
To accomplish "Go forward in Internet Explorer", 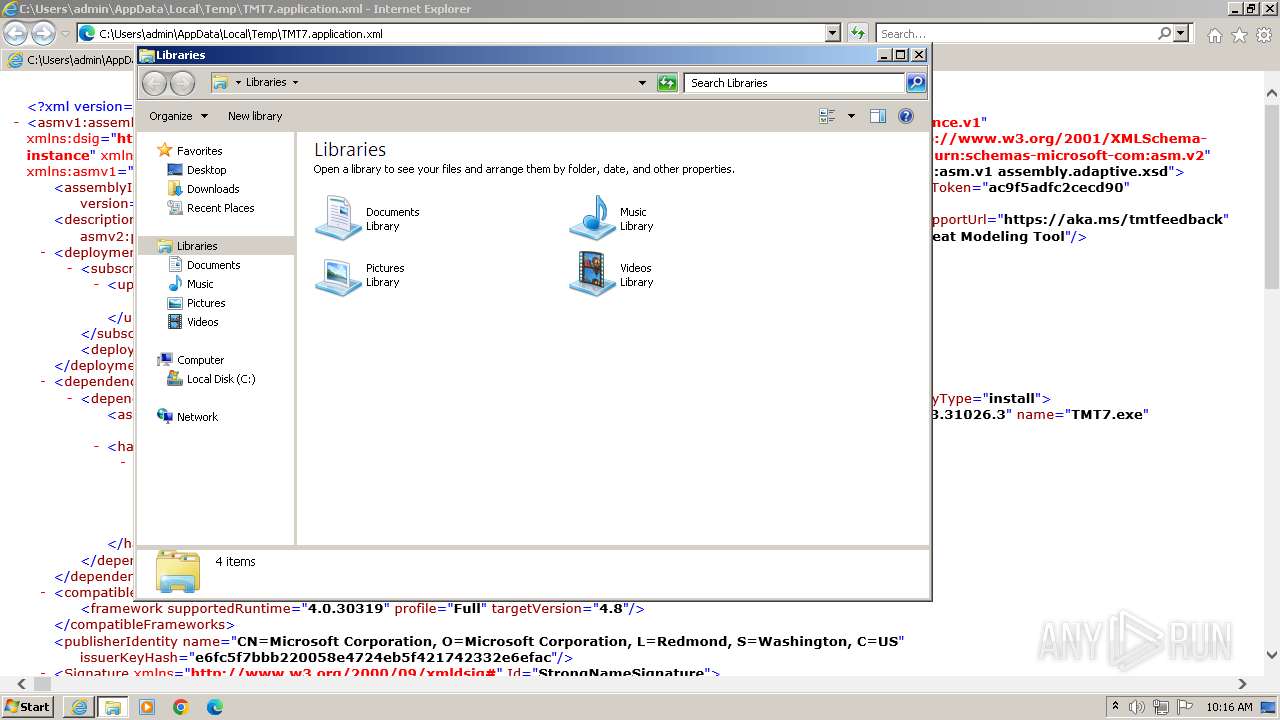I will click(43, 34).
